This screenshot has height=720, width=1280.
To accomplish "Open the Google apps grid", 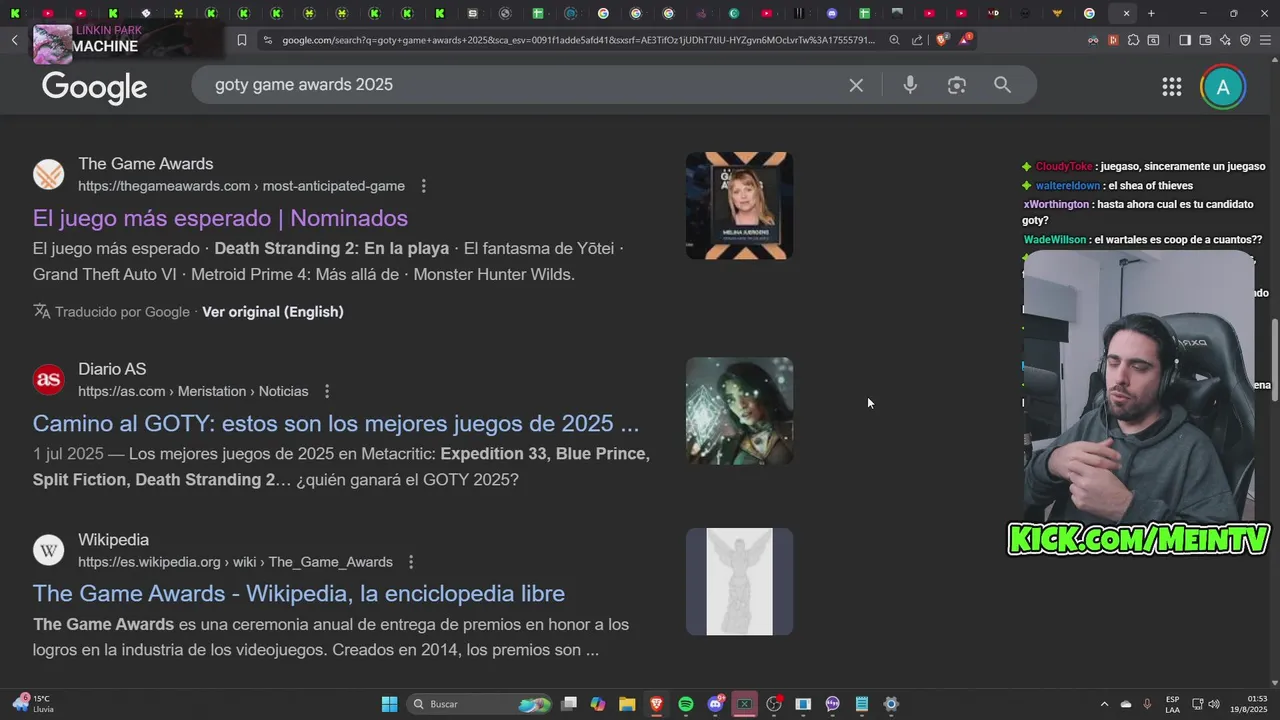I will [1172, 87].
